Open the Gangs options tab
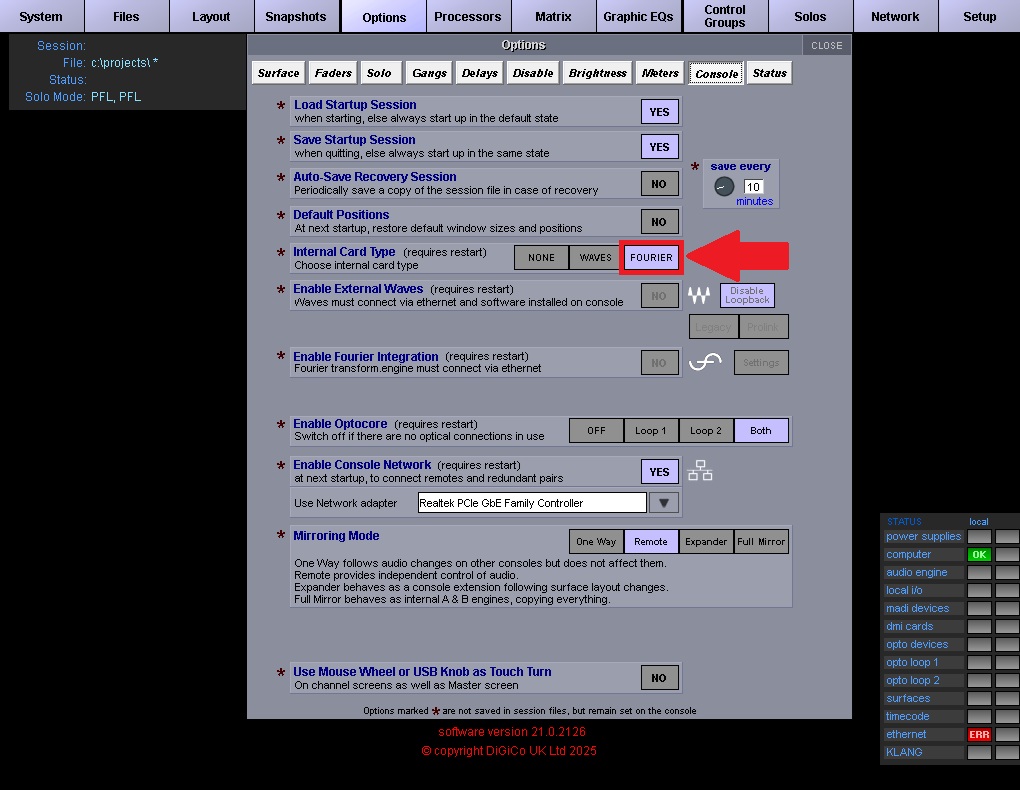 [x=429, y=73]
